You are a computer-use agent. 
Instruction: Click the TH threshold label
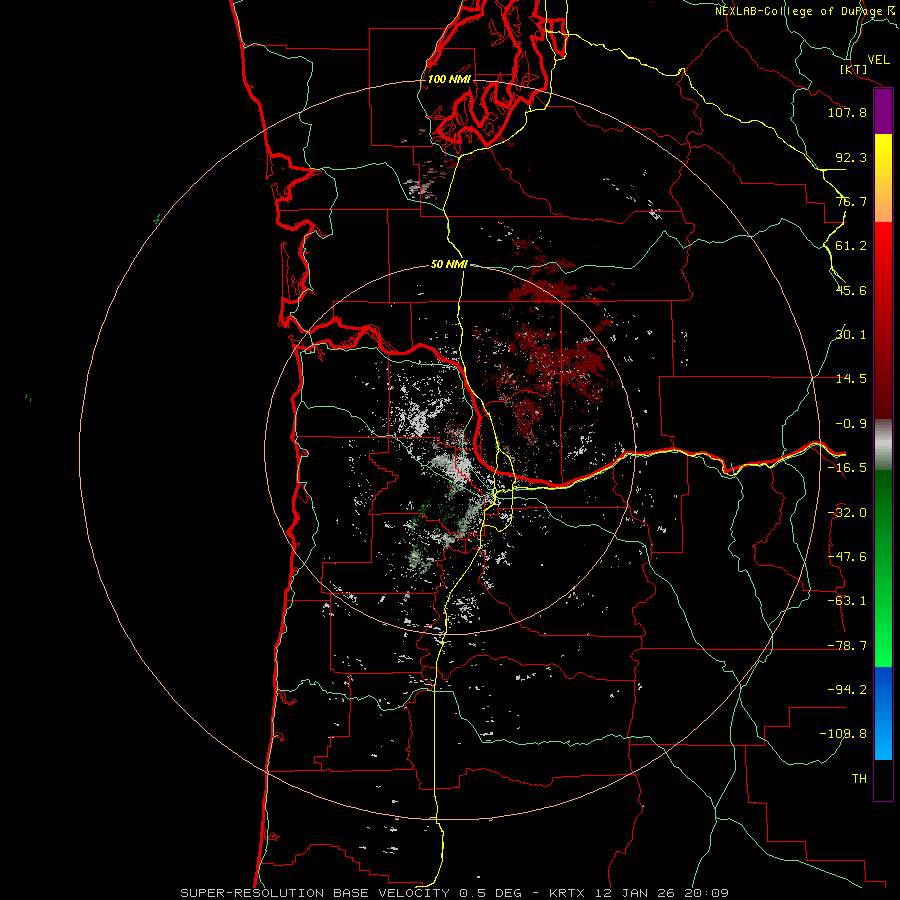859,778
